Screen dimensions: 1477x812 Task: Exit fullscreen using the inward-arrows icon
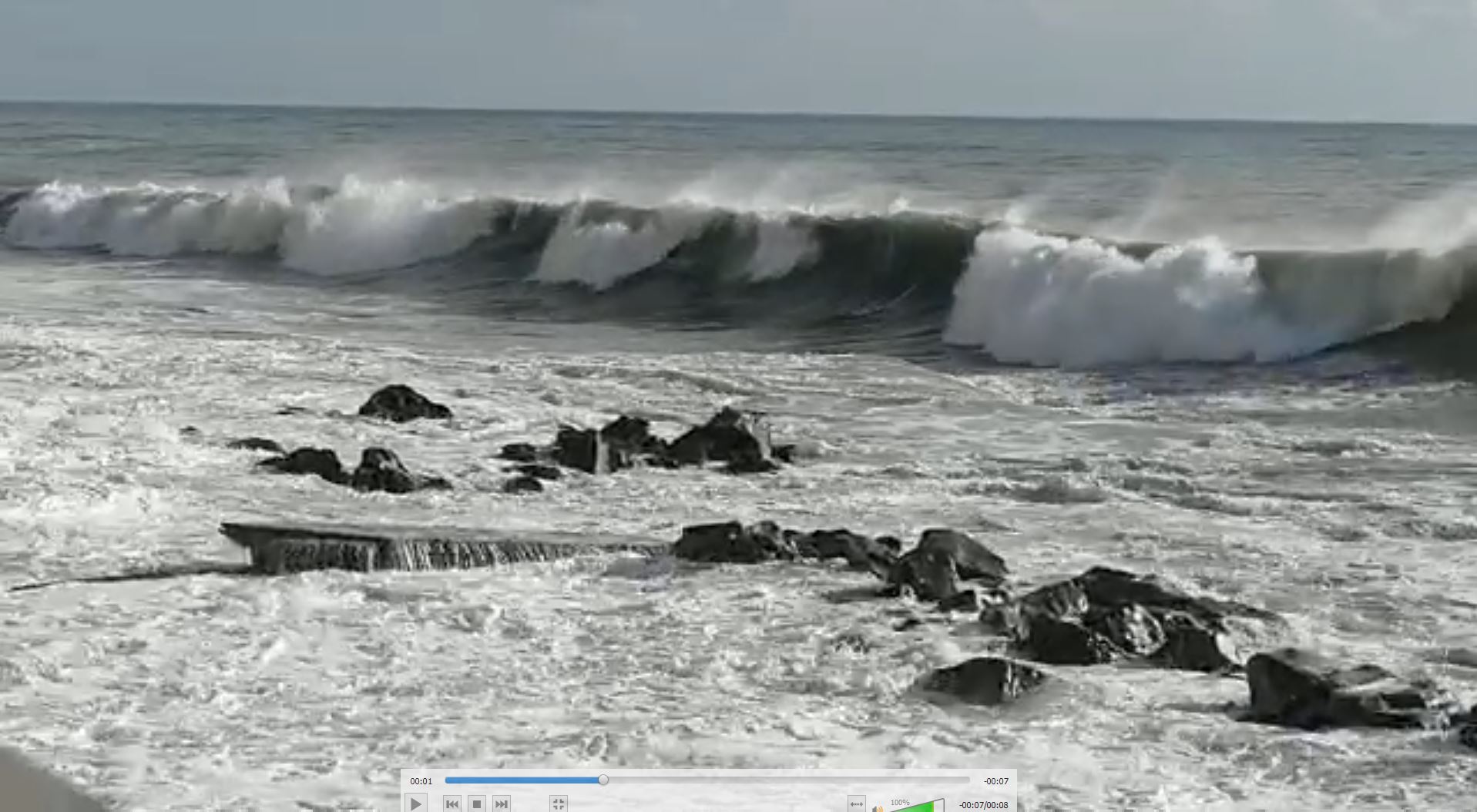pyautogui.click(x=559, y=804)
